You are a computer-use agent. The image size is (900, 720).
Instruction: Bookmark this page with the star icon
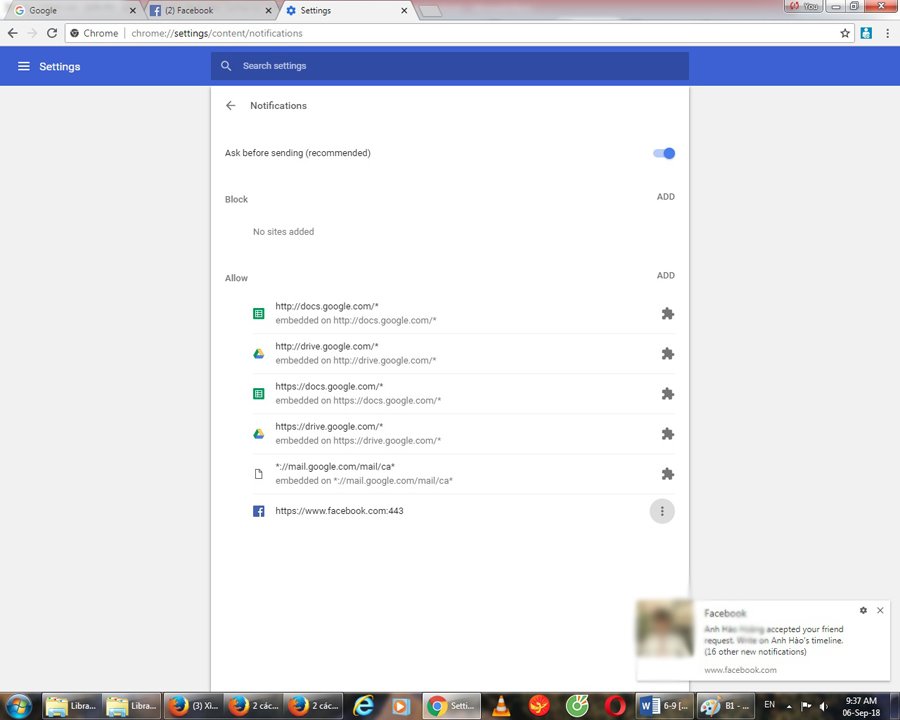click(x=845, y=33)
